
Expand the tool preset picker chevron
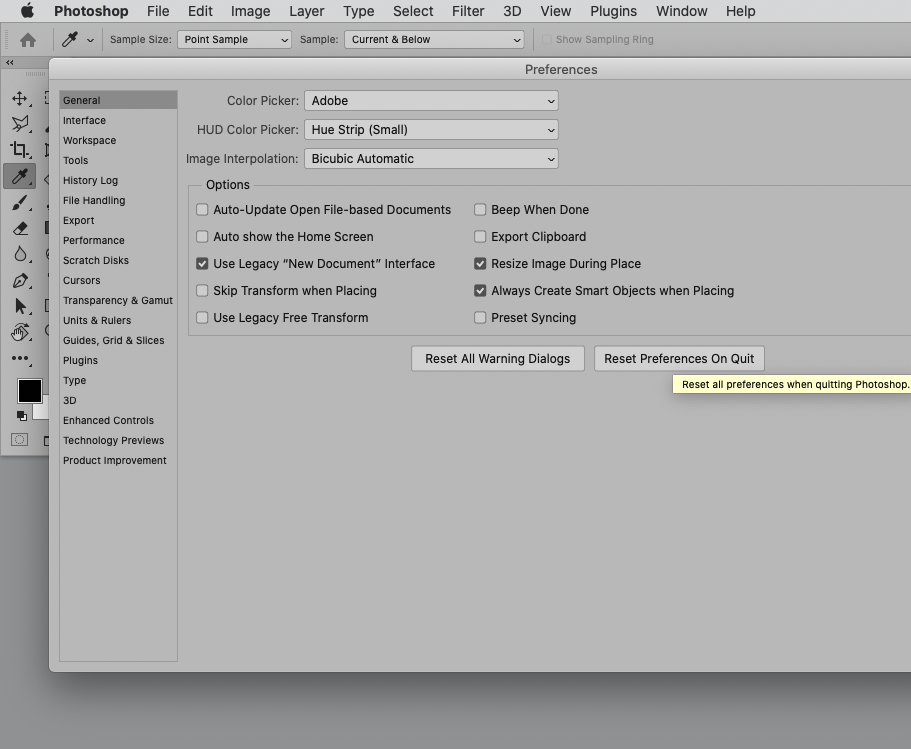click(x=90, y=40)
